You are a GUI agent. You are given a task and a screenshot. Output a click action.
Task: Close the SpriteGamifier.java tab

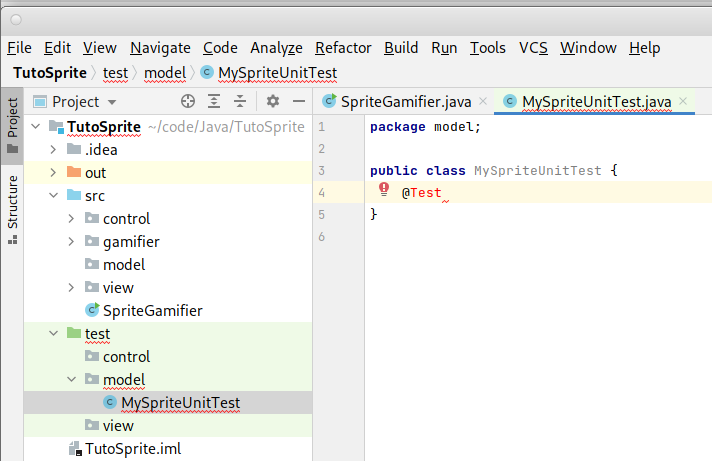[483, 101]
